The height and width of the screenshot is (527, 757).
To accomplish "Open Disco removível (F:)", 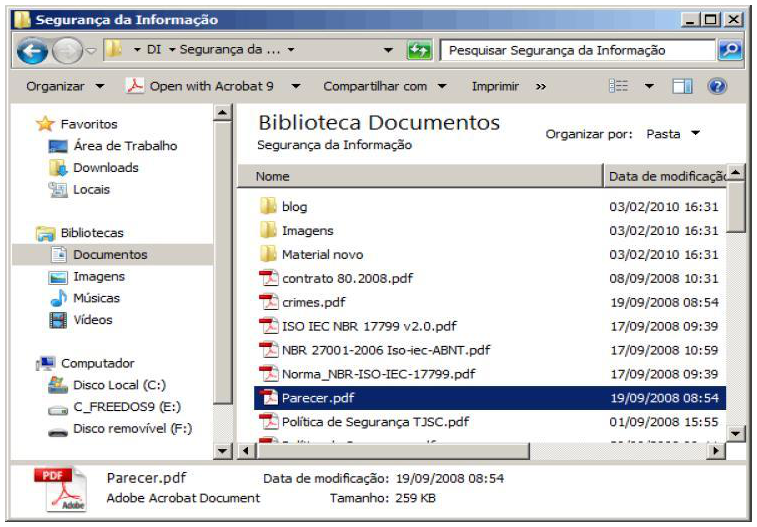I will click(x=120, y=429).
